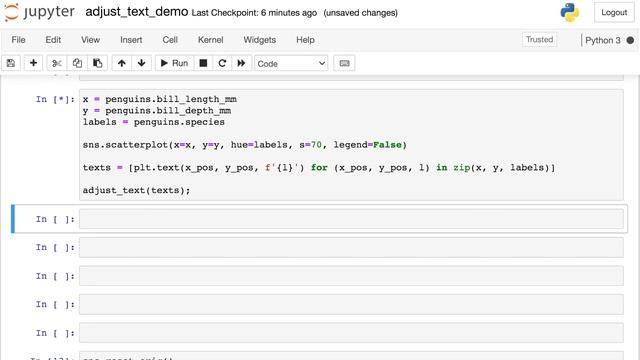Screen dimensions: 640x360
Task: Click the sns.scatterplot code line
Action: point(244,145)
